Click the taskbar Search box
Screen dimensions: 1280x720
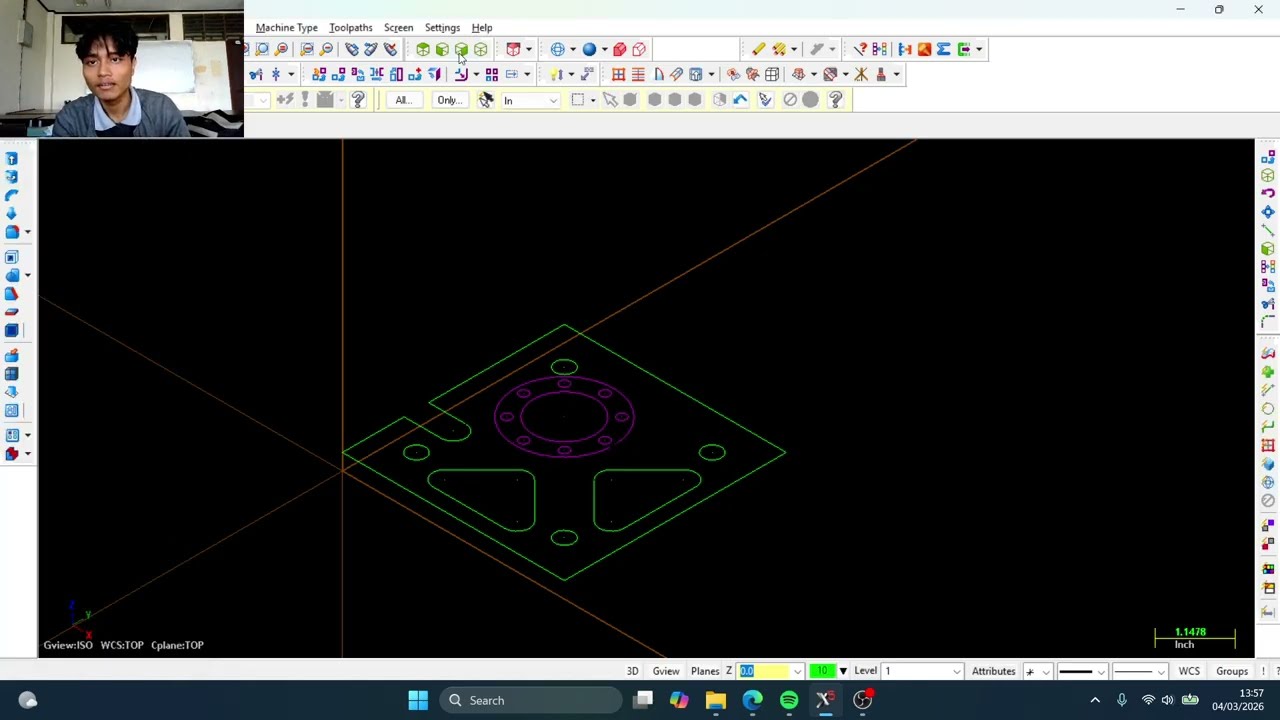[532, 700]
